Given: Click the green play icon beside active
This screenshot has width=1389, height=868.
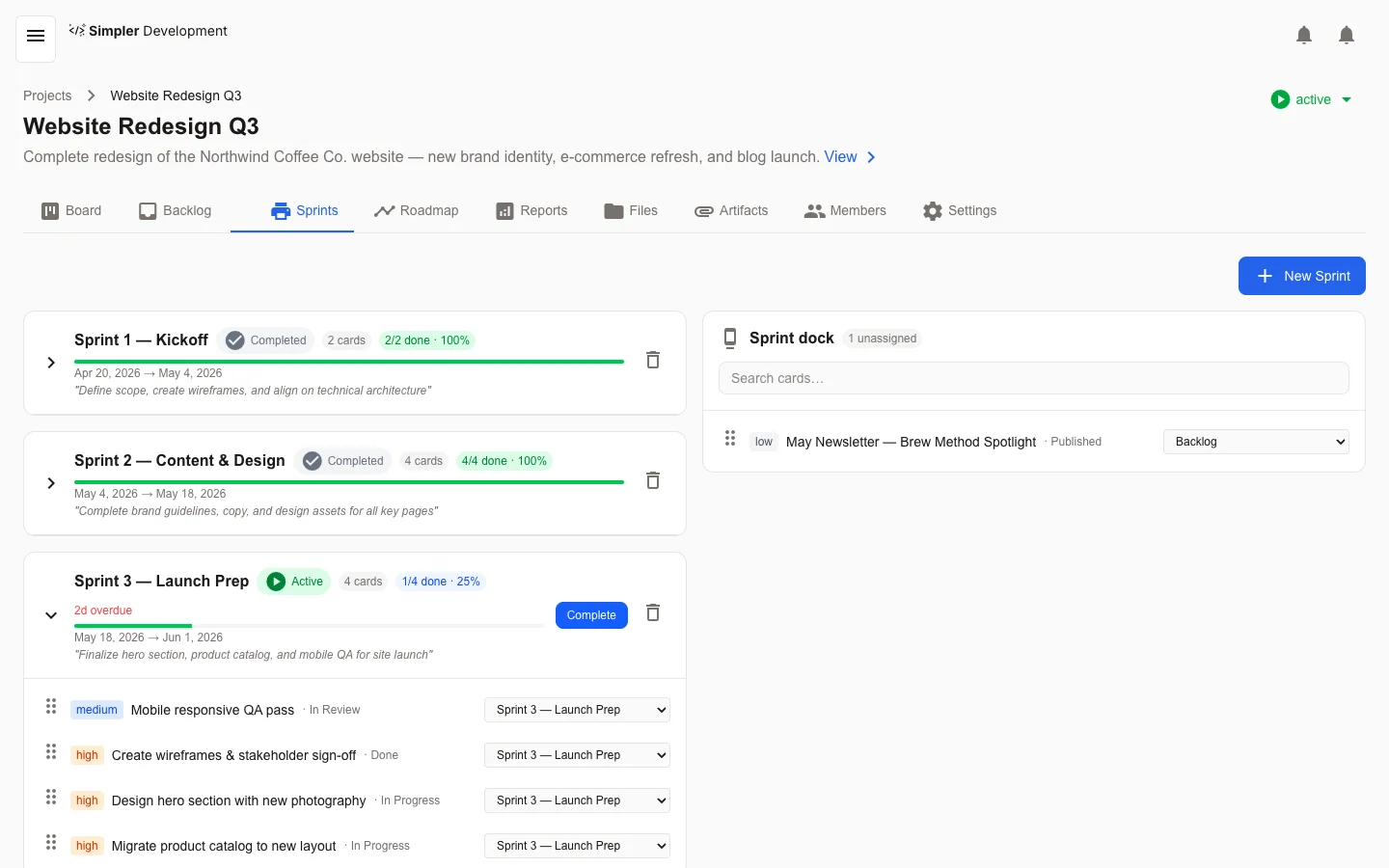Looking at the screenshot, I should coord(1280,99).
